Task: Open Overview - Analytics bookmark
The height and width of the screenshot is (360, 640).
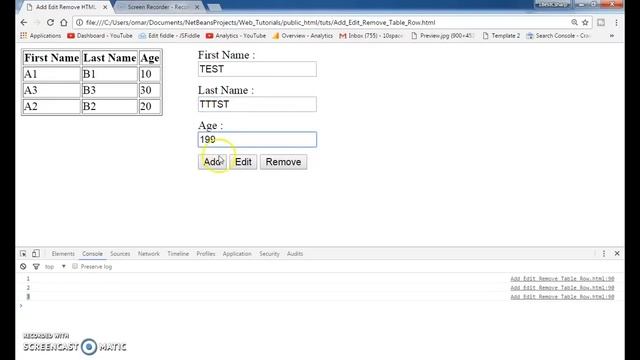Action: (x=302, y=36)
